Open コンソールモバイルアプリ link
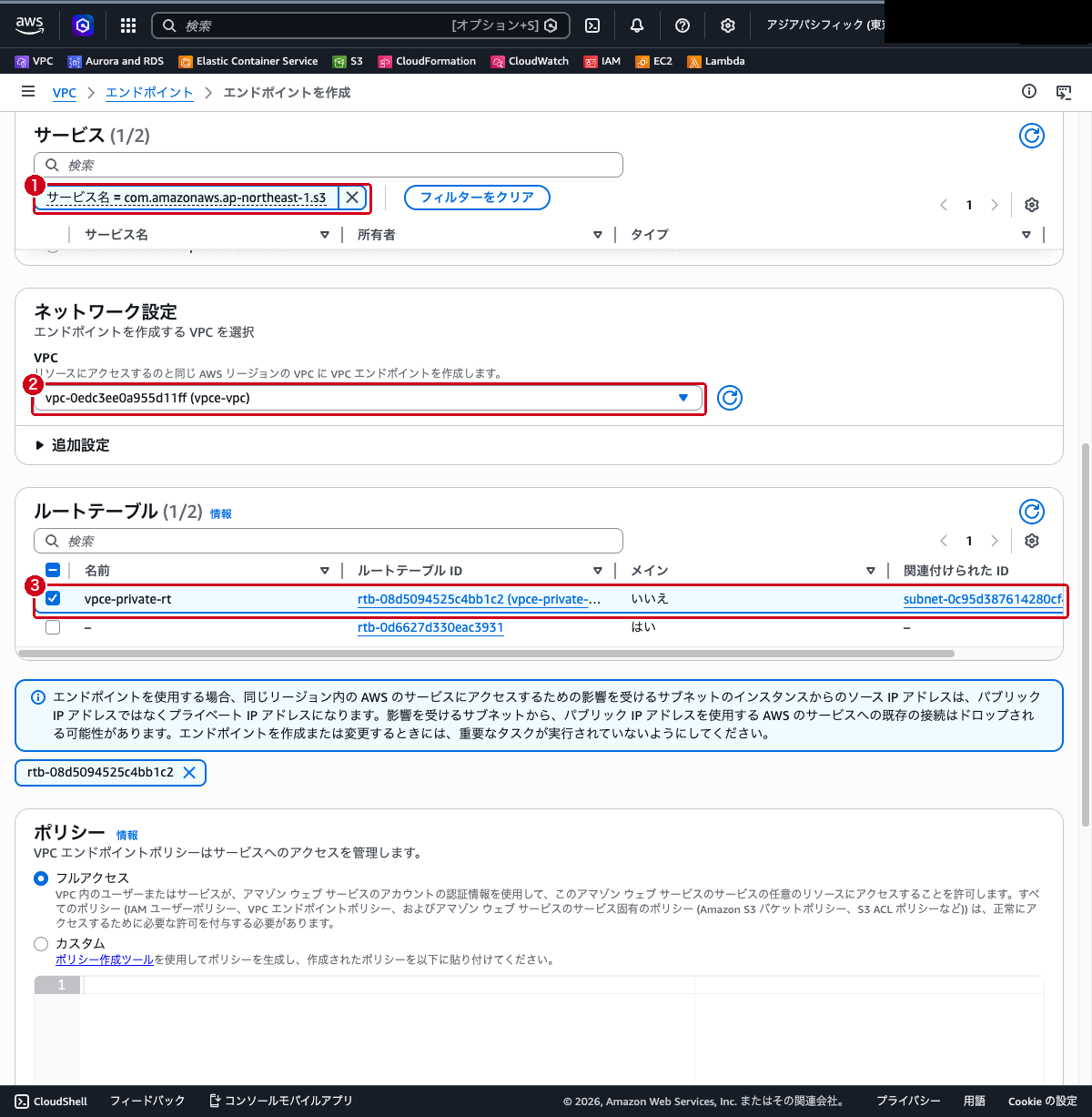Image resolution: width=1092 pixels, height=1117 pixels. click(x=280, y=1101)
